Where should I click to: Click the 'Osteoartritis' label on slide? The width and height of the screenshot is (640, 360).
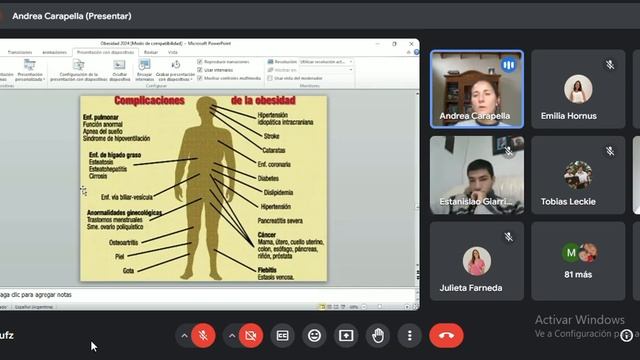click(x=123, y=242)
